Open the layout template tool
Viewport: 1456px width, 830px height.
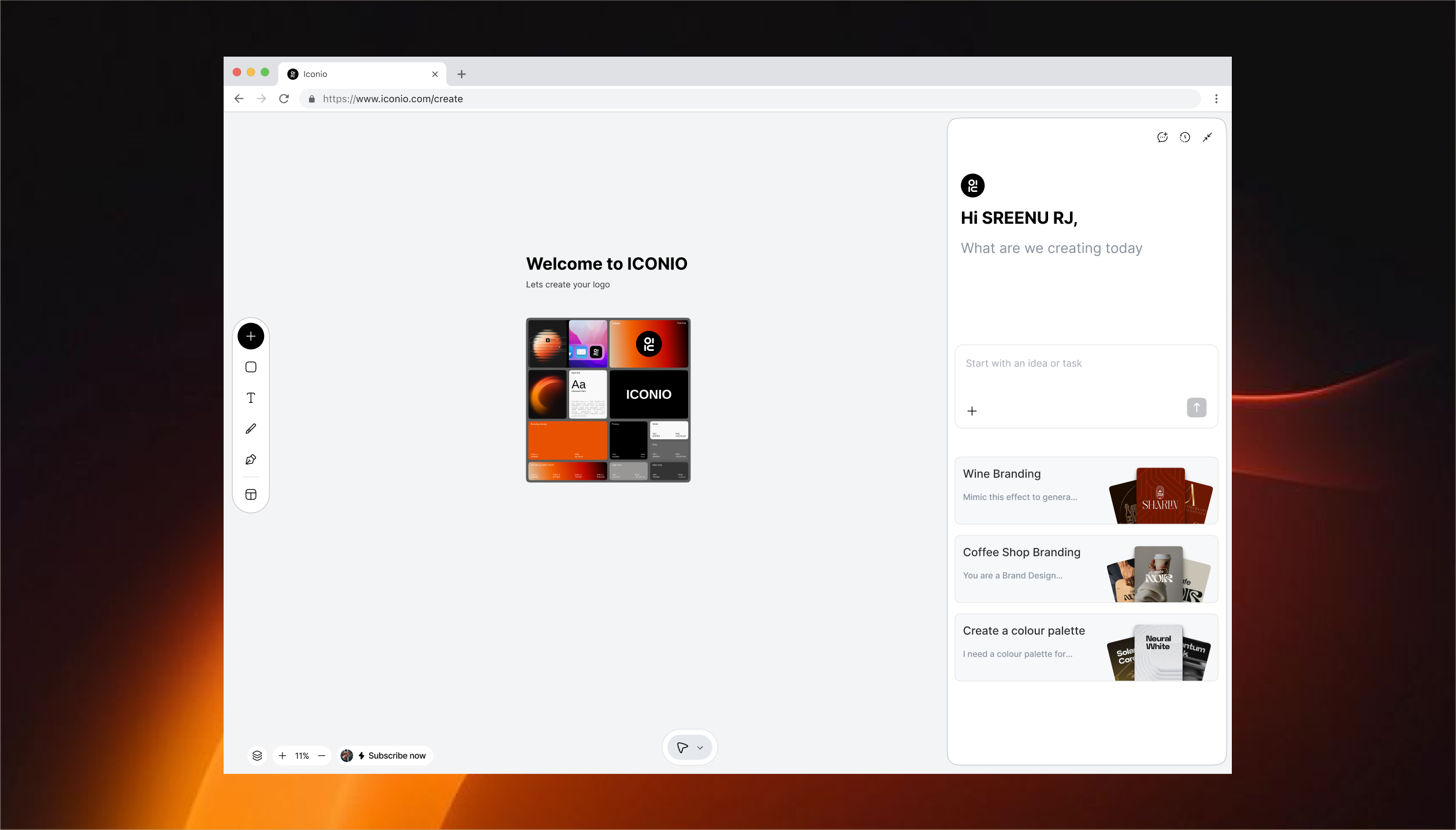point(251,494)
